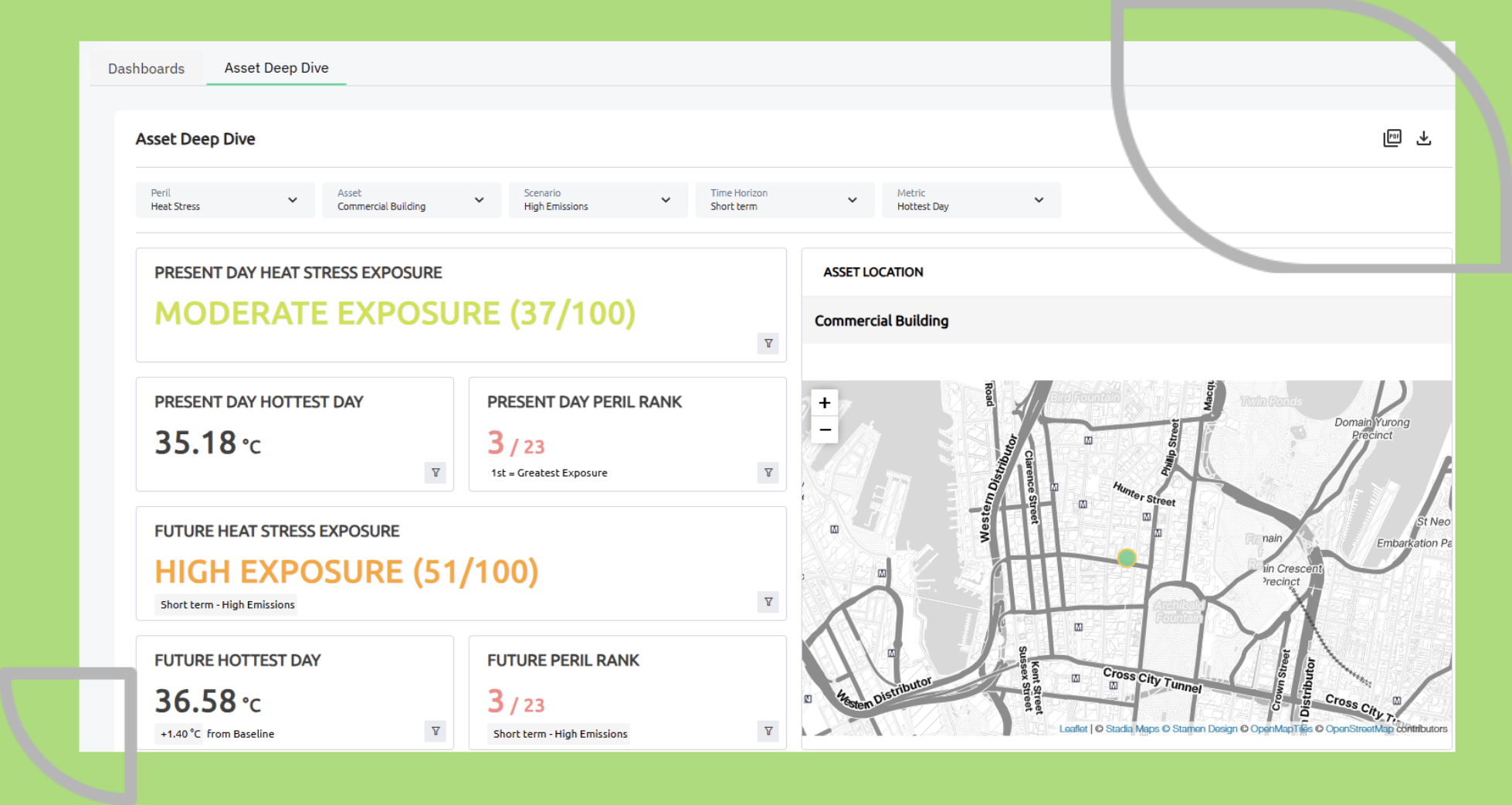Open the Metric dropdown showing Hottest Day

tap(1039, 199)
